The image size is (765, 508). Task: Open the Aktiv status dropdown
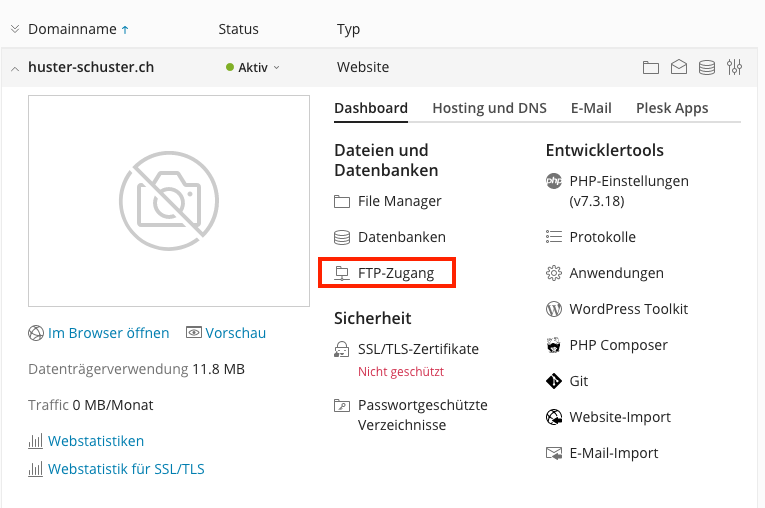(x=254, y=68)
